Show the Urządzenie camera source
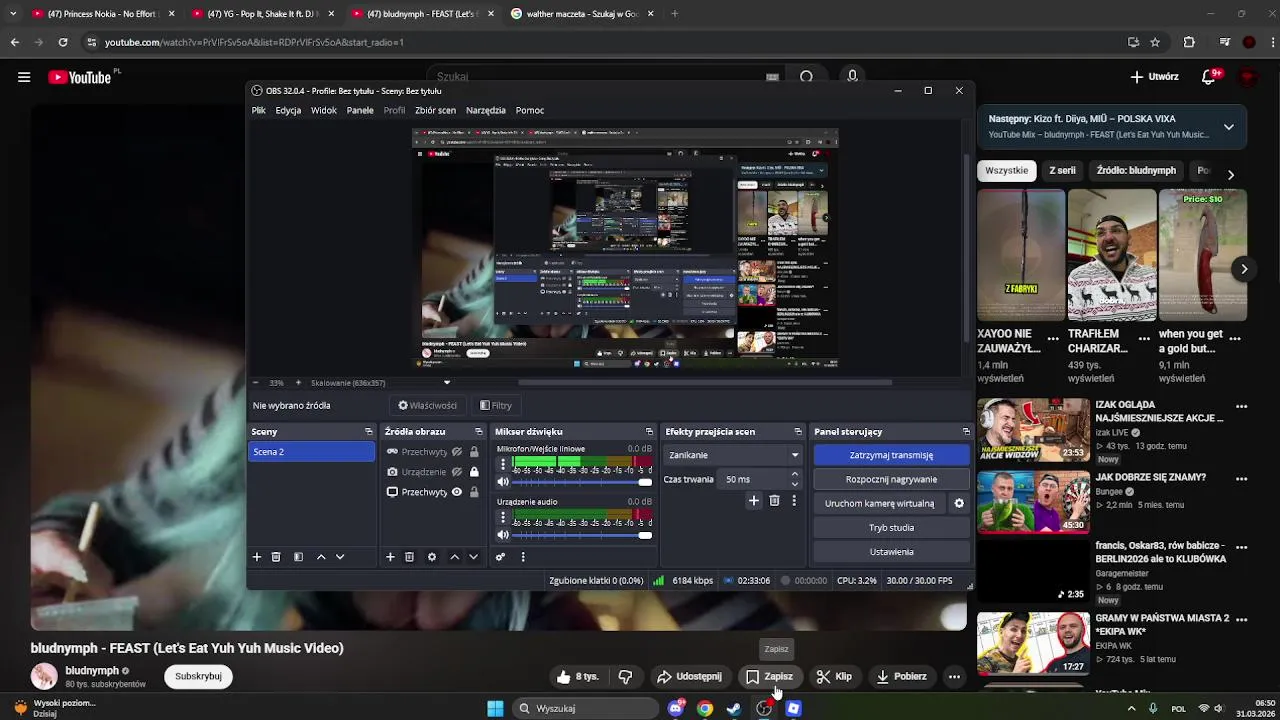This screenshot has width=1280, height=720. pyautogui.click(x=457, y=472)
